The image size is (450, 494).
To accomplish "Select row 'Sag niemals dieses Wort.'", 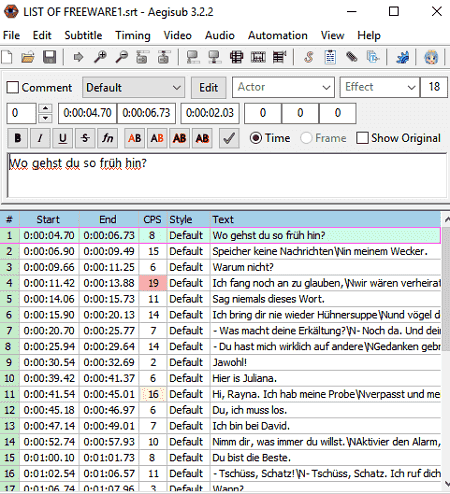I will click(x=220, y=299).
